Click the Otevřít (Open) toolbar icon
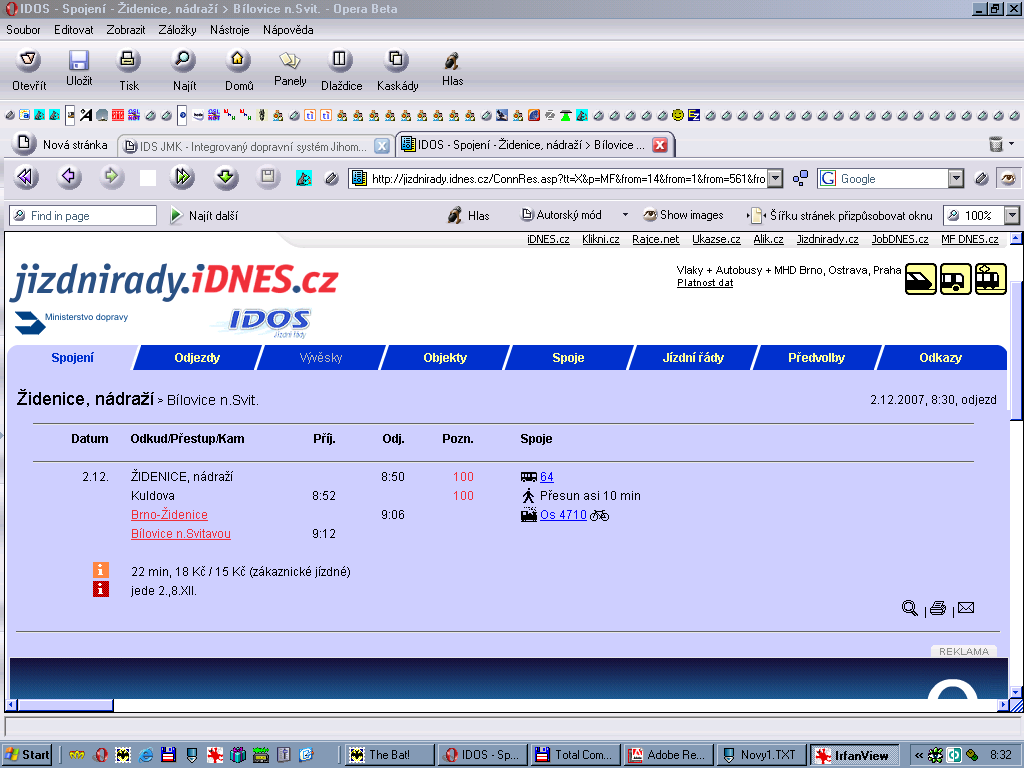 coord(29,61)
